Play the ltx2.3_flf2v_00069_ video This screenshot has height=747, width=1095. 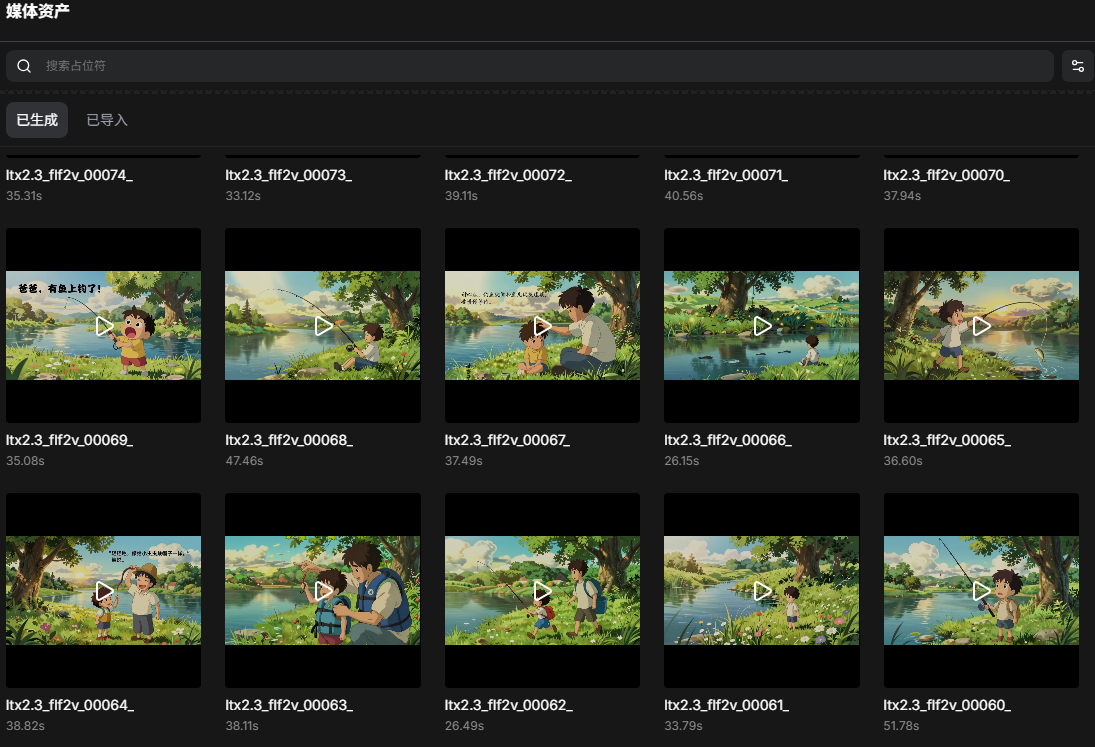(104, 326)
